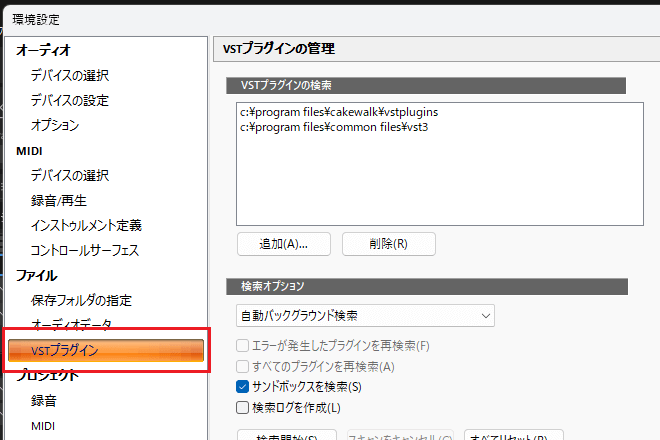Open インストゥルメント定義 settings
The image size is (660, 440).
(85, 225)
